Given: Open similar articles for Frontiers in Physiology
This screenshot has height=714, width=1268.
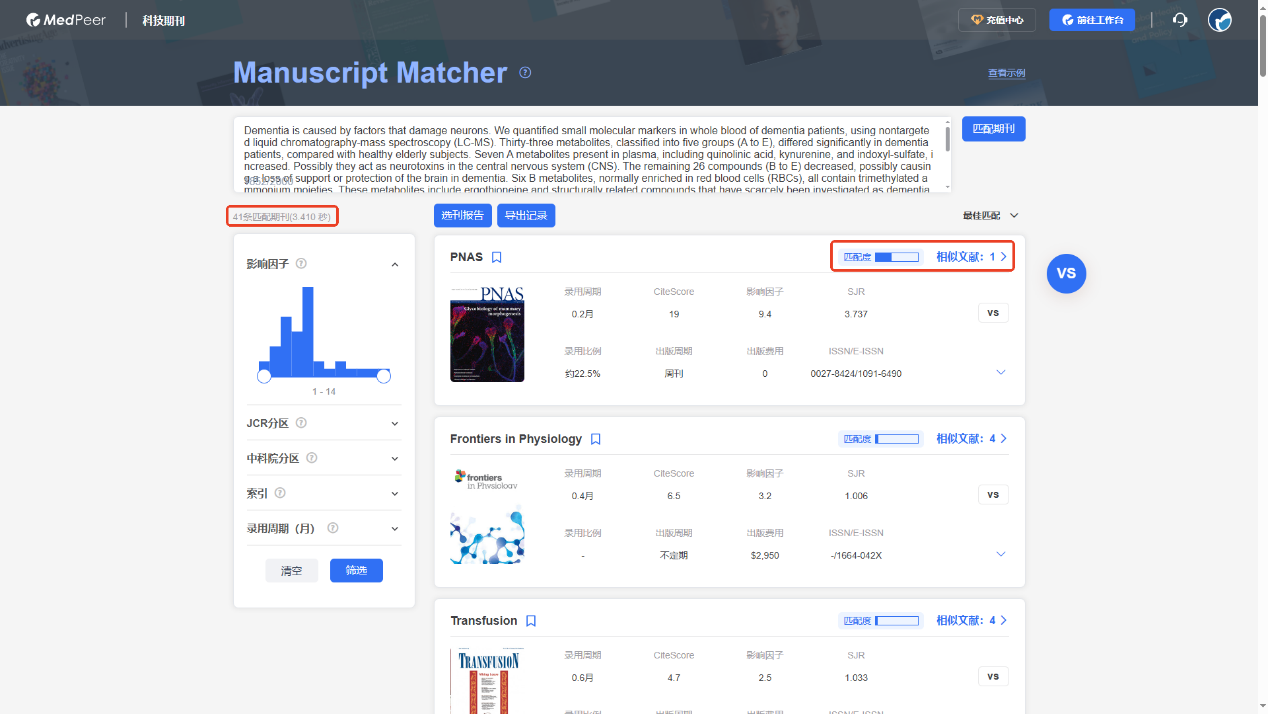Looking at the screenshot, I should coord(971,438).
